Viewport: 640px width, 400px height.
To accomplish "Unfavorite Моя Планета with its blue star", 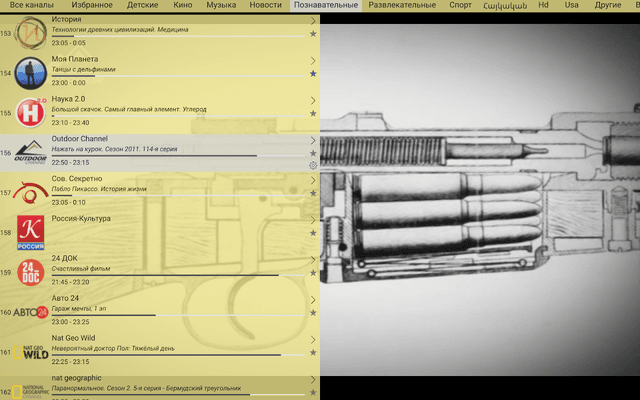I will tap(313, 73).
